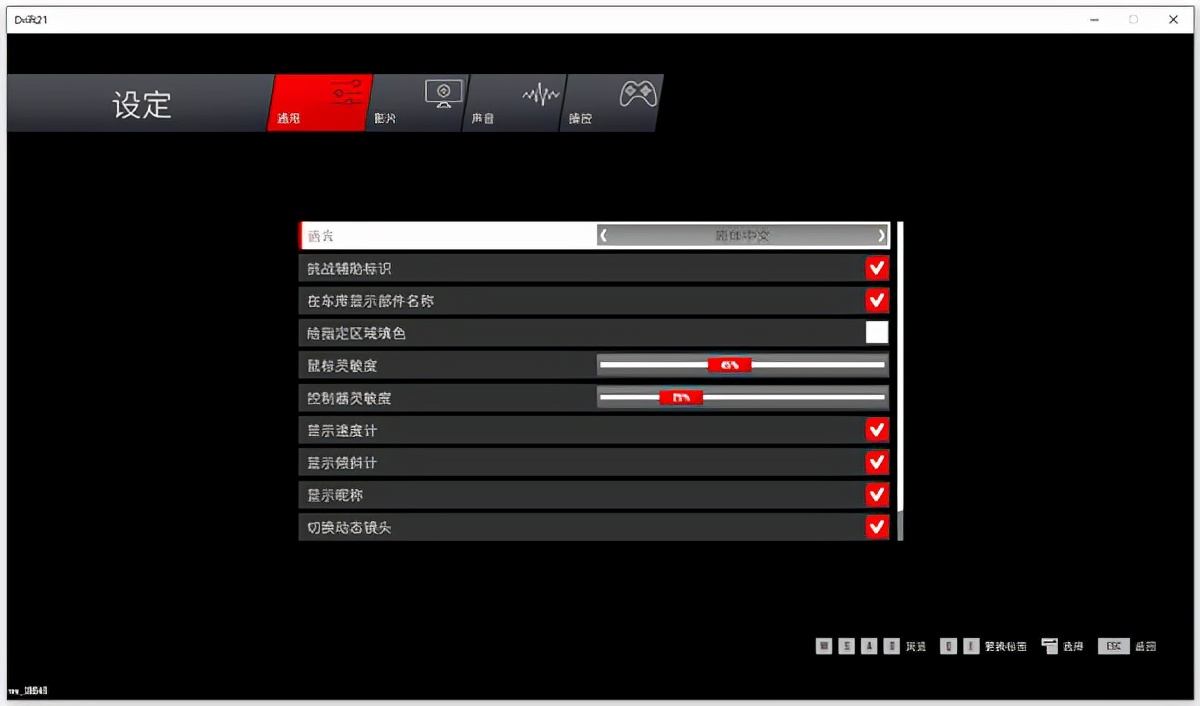
Task: Open the 简体中文 language selection field
Action: coord(742,235)
